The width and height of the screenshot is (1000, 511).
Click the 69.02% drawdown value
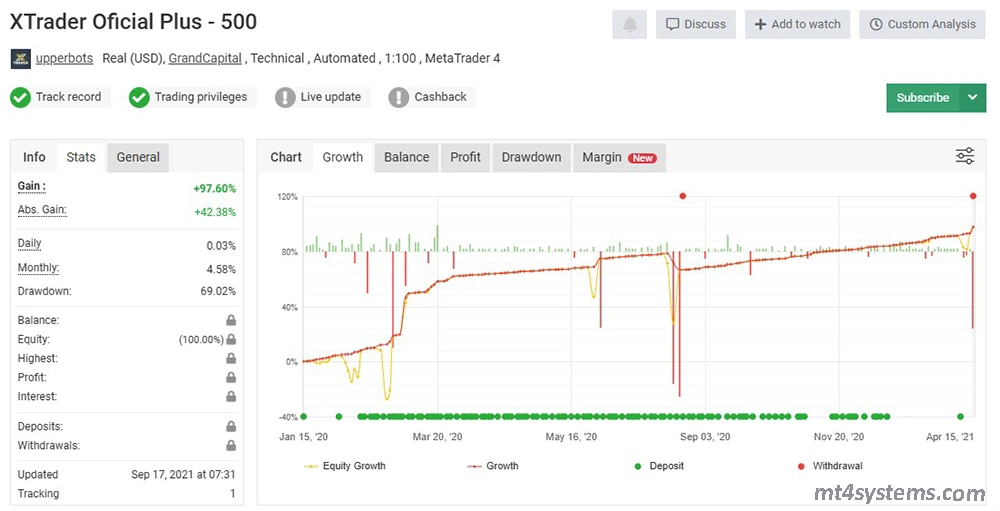click(218, 291)
